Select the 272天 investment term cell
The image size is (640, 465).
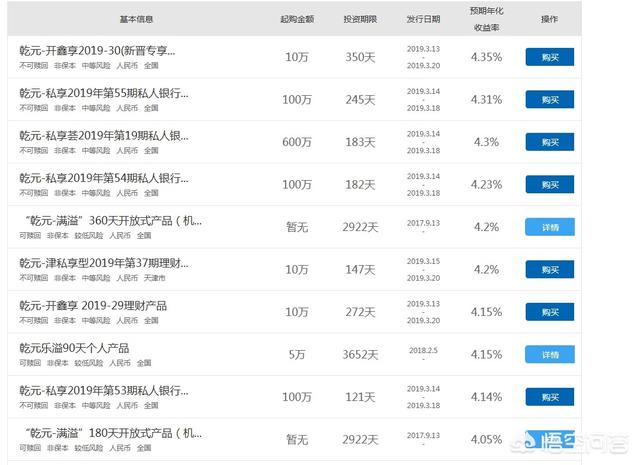360,312
